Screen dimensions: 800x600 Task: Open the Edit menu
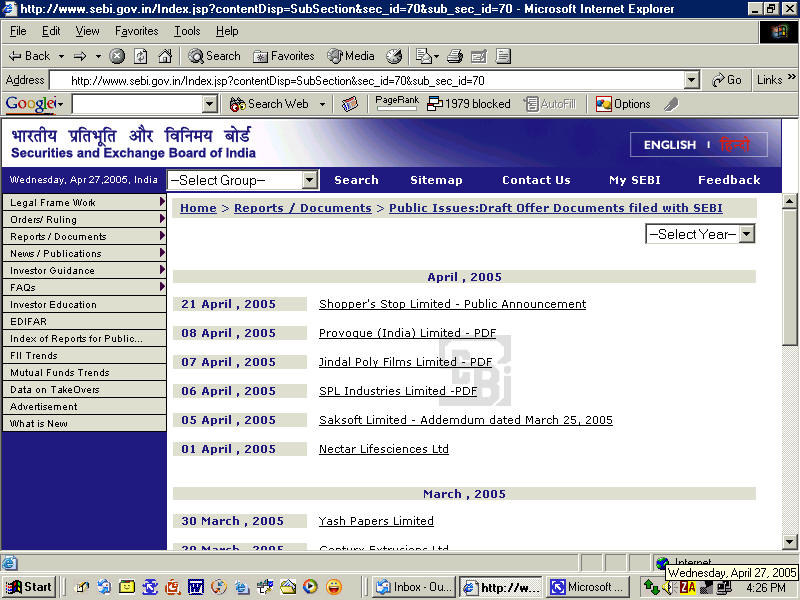(51, 31)
